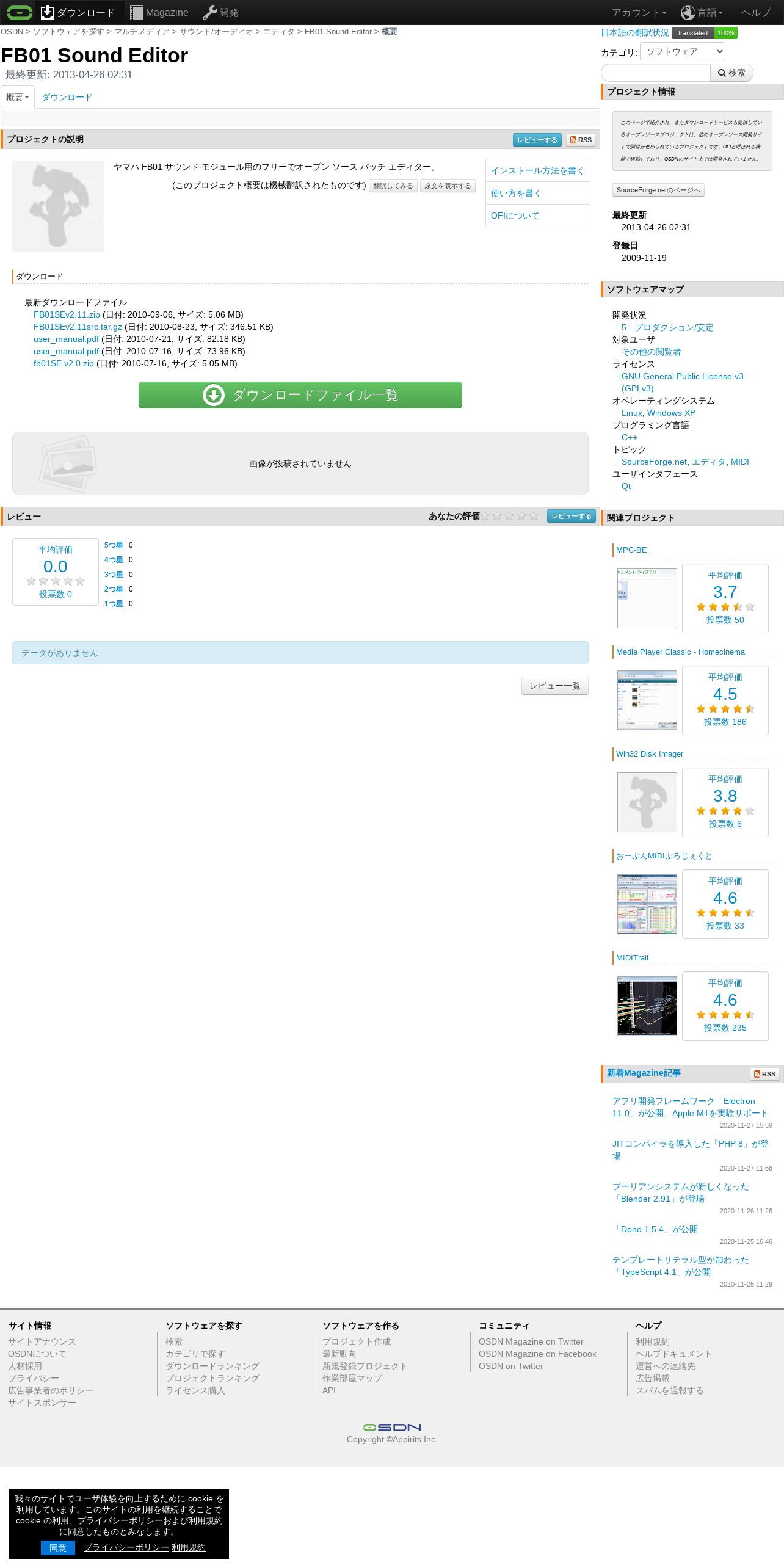Filter reviews by 1つ星
Screen dimensions: 784x1568
pyautogui.click(x=114, y=604)
